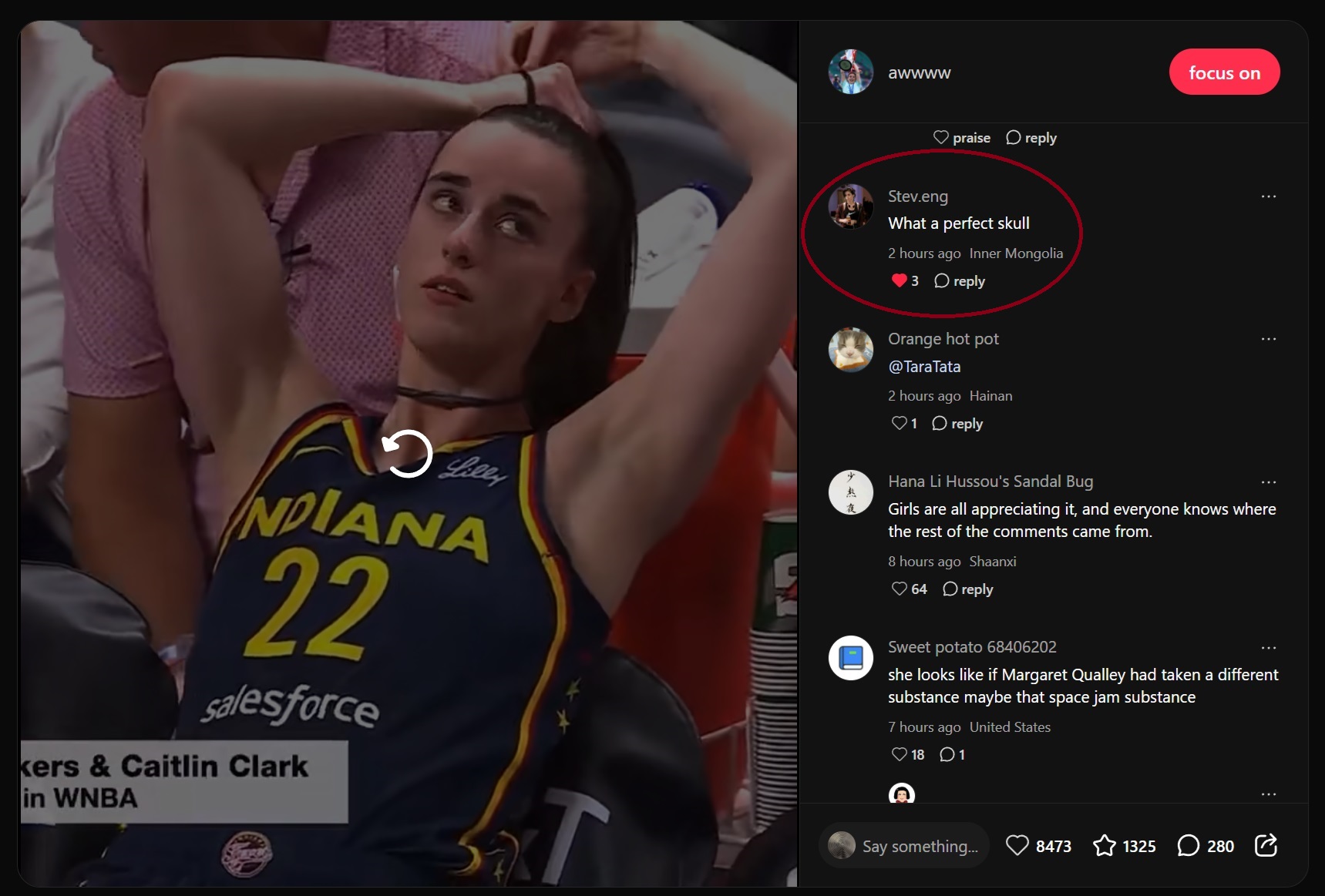Open more options for Orange hot pot comment
Image resolution: width=1325 pixels, height=896 pixels.
[x=1269, y=339]
